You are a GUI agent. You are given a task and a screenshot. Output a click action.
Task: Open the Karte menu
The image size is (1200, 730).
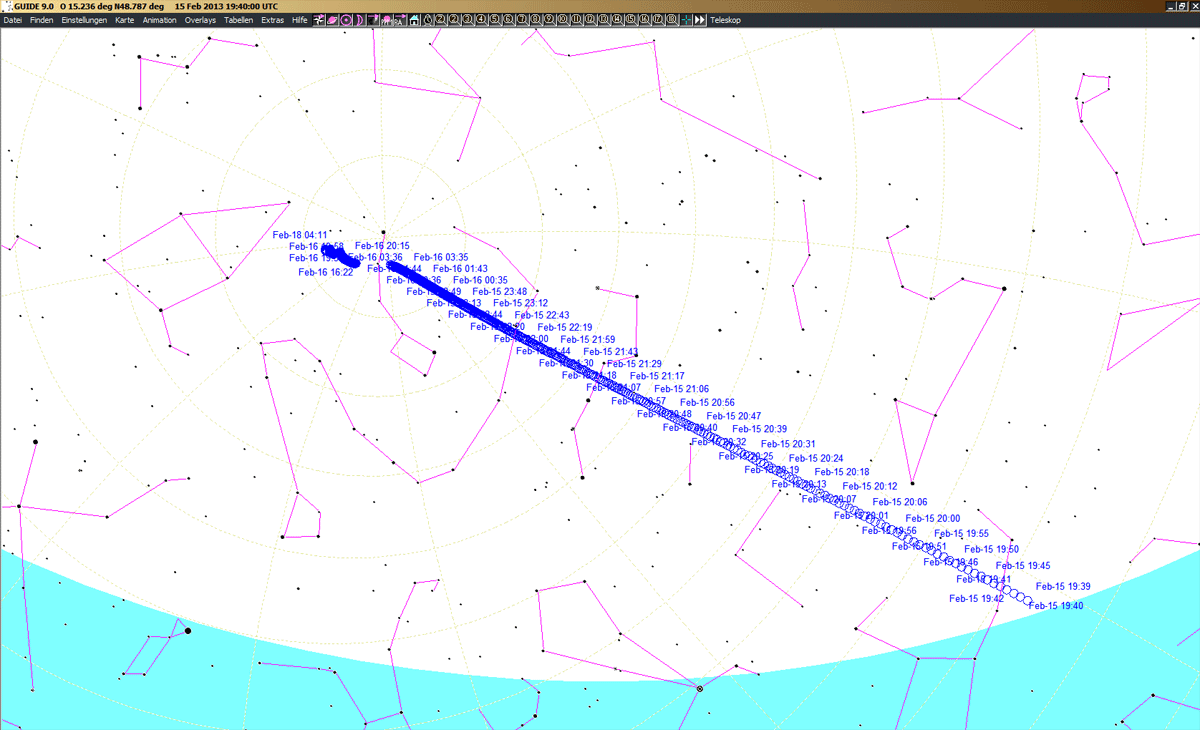click(x=125, y=20)
